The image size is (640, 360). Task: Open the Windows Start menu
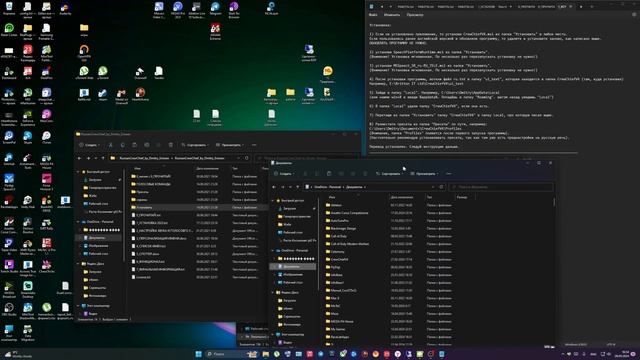point(198,354)
